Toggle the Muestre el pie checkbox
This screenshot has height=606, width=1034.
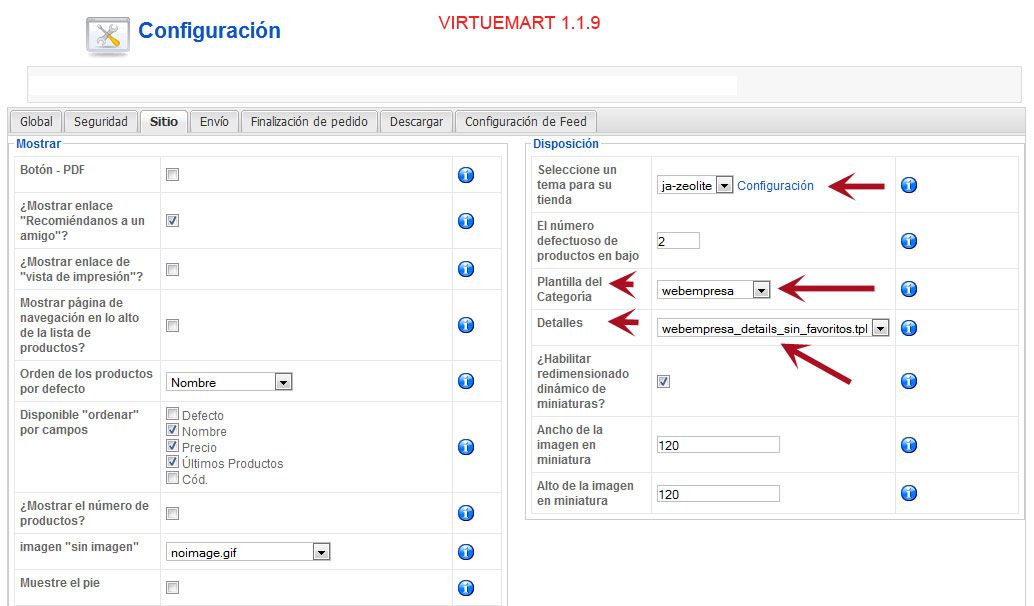point(172,588)
